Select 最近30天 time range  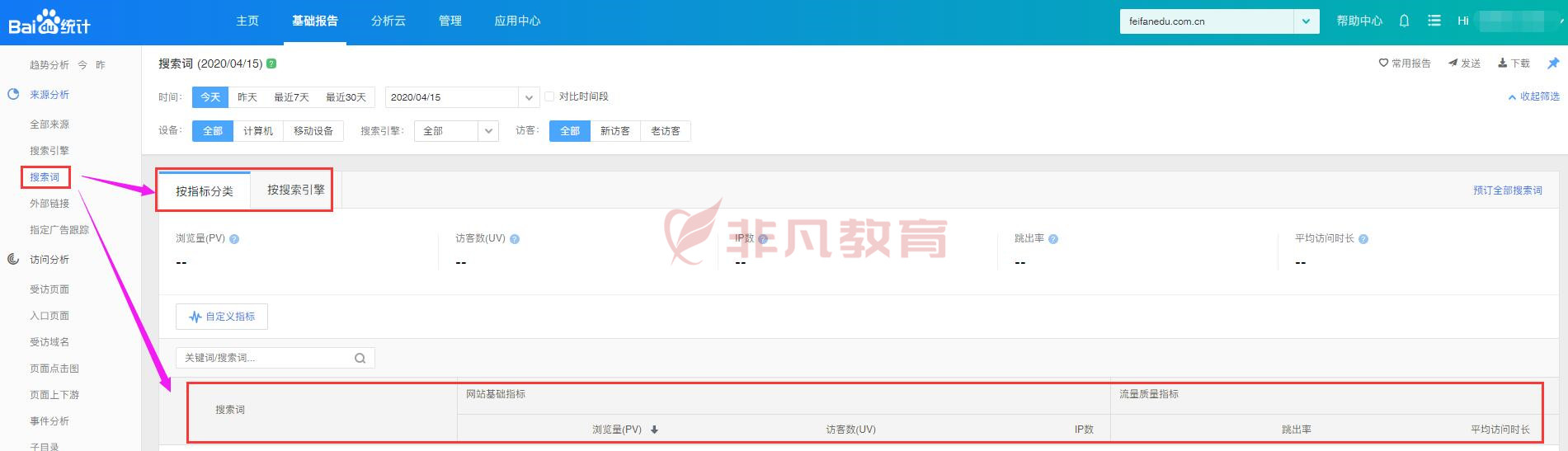[x=346, y=97]
